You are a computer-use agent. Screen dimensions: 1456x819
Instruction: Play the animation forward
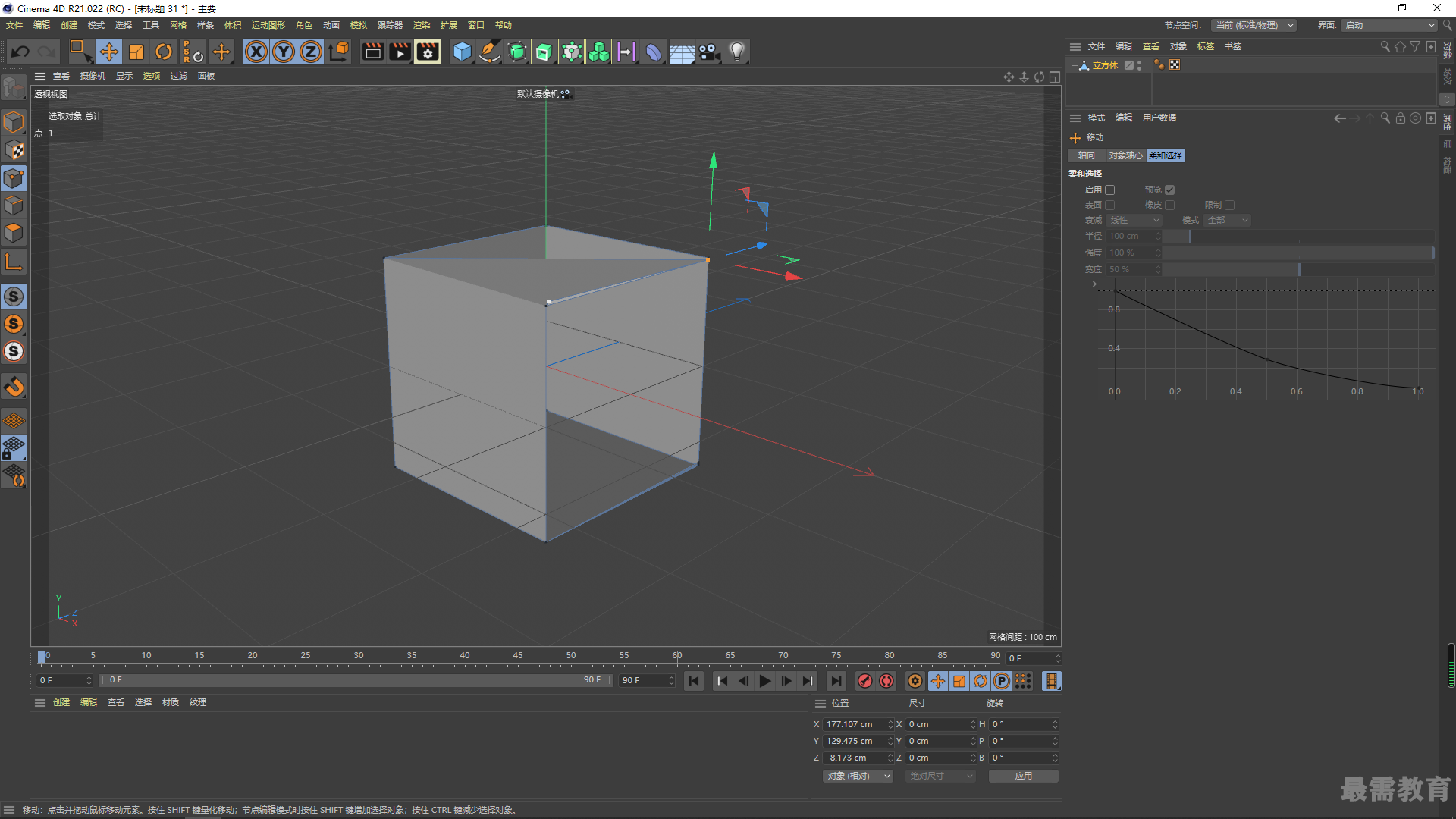(x=765, y=681)
